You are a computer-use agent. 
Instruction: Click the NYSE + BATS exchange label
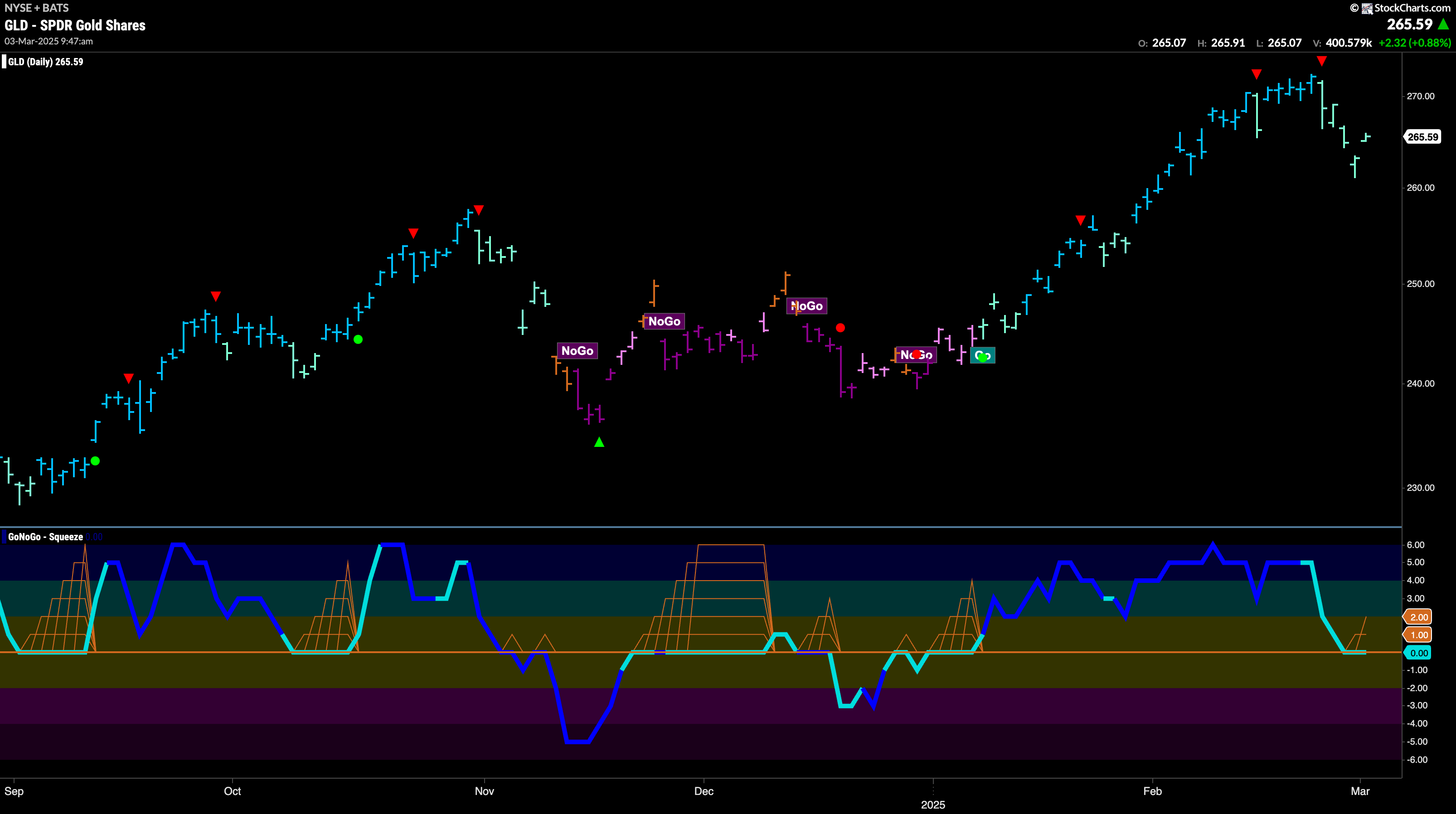[x=37, y=8]
